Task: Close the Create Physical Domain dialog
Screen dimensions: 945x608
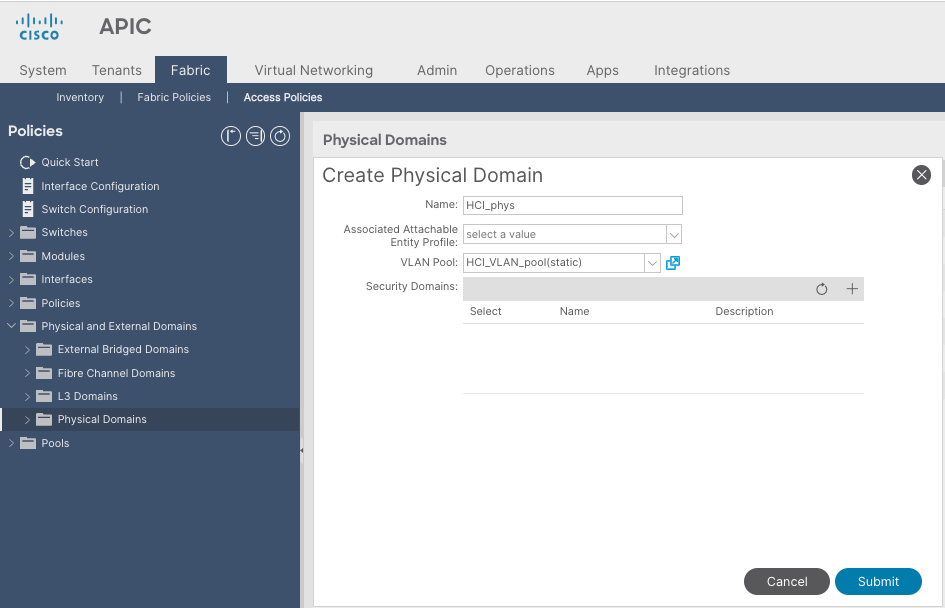Action: pyautogui.click(x=921, y=175)
